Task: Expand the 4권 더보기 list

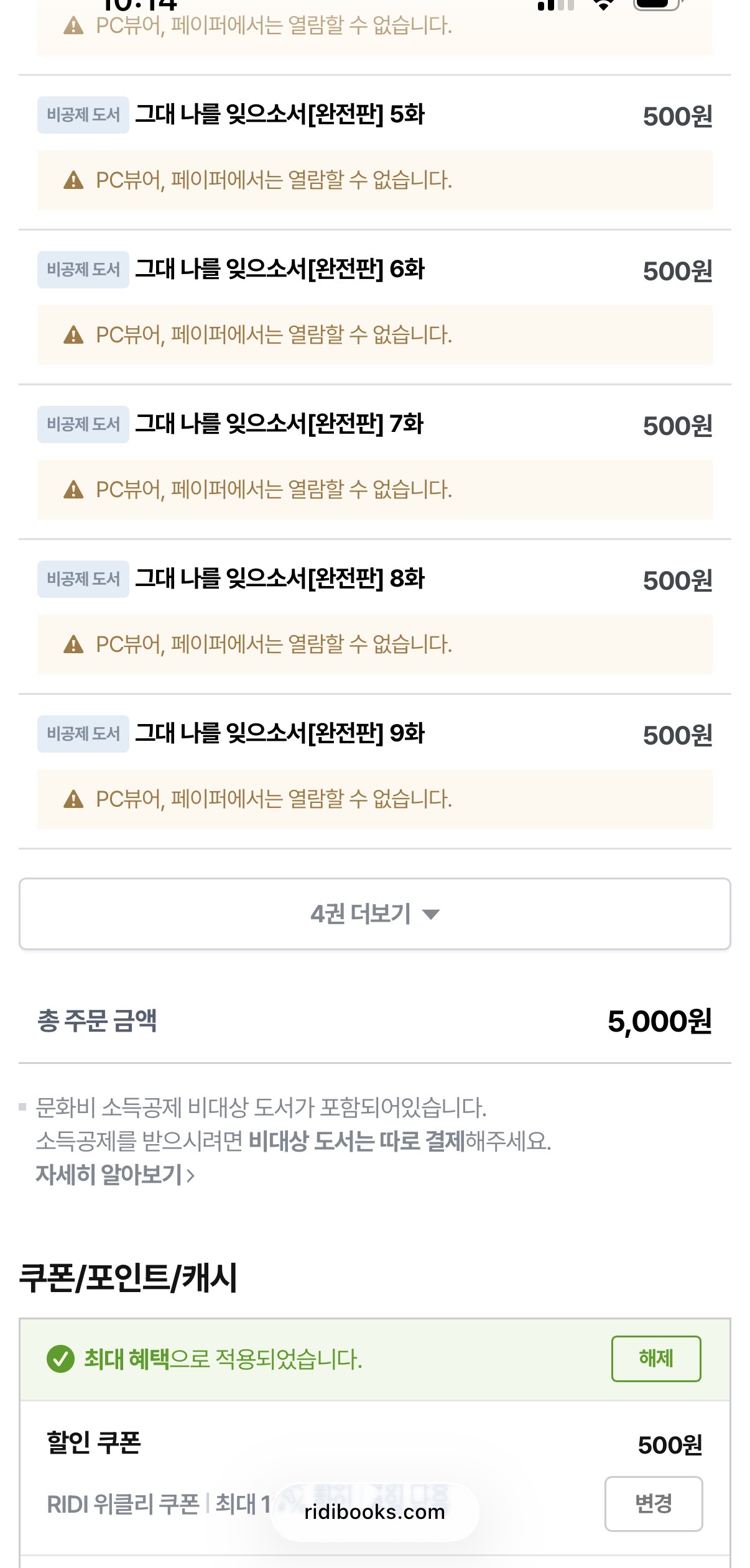Action: tap(374, 914)
